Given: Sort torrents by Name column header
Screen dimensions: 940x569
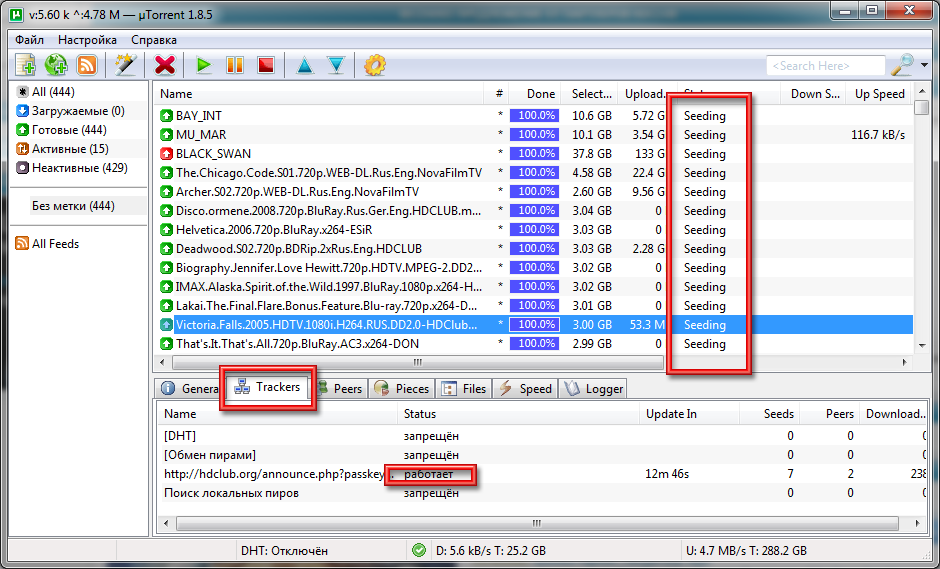Looking at the screenshot, I should [x=319, y=94].
